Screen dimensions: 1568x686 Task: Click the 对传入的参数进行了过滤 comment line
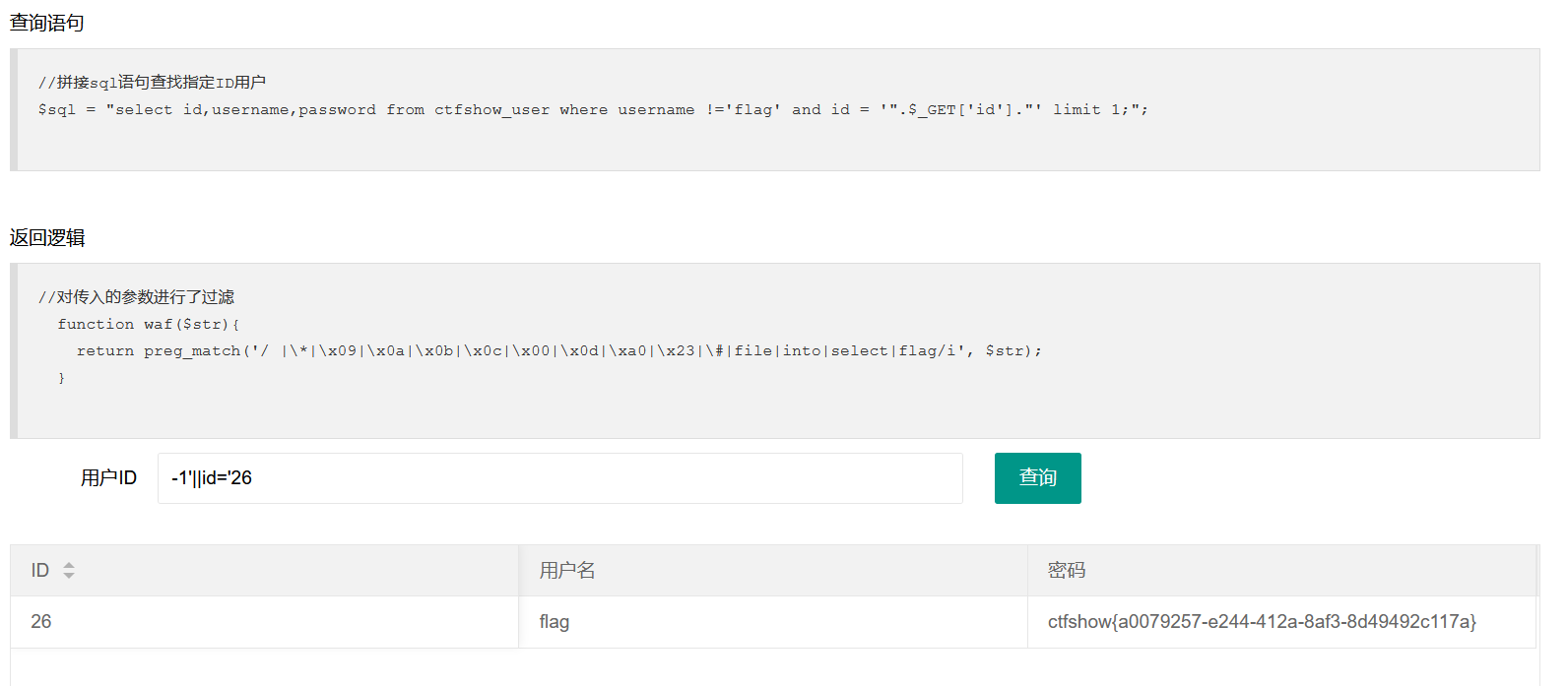click(x=136, y=297)
